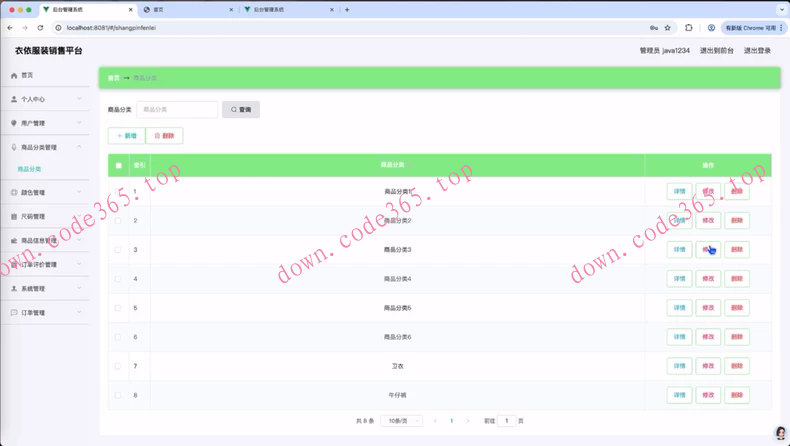Check the checkbox for row 卫衣
This screenshot has height=446, width=790.
118,366
